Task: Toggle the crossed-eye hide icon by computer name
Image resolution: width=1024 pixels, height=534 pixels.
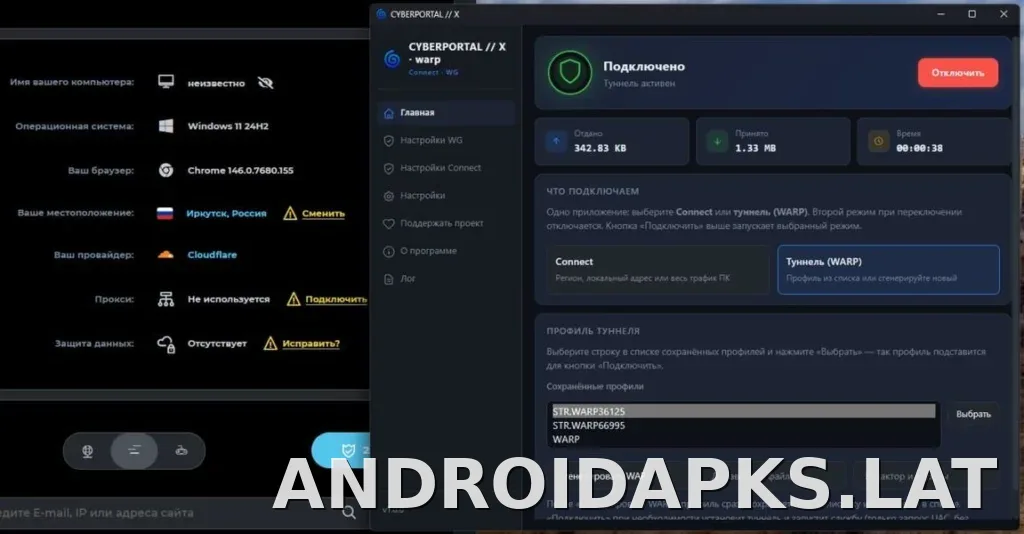Action: 265,83
